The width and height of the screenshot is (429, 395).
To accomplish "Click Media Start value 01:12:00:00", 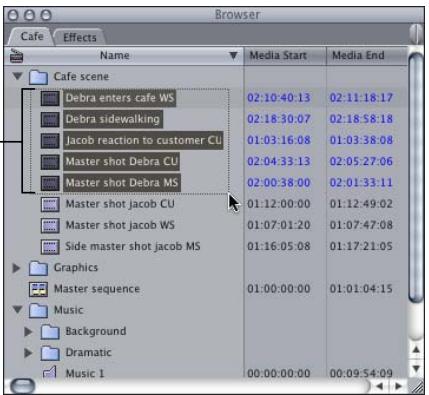I will pyautogui.click(x=279, y=204).
